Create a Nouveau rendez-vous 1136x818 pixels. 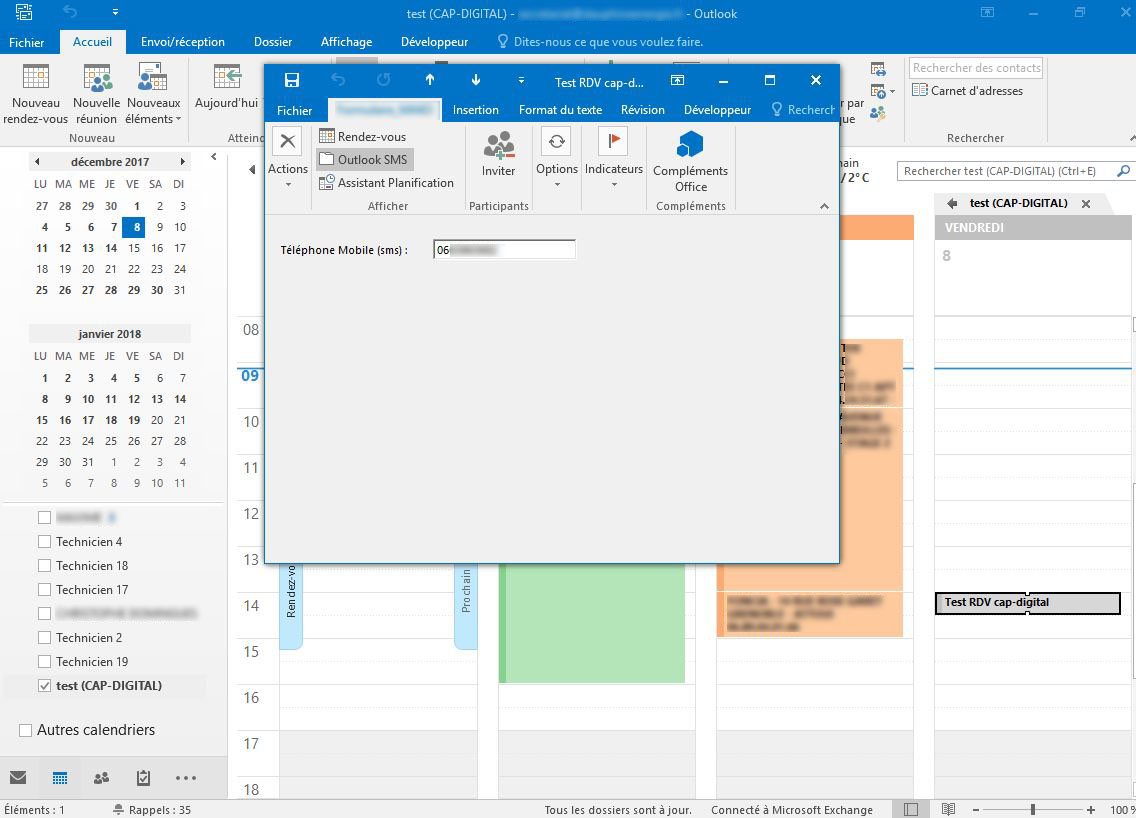[x=36, y=94]
